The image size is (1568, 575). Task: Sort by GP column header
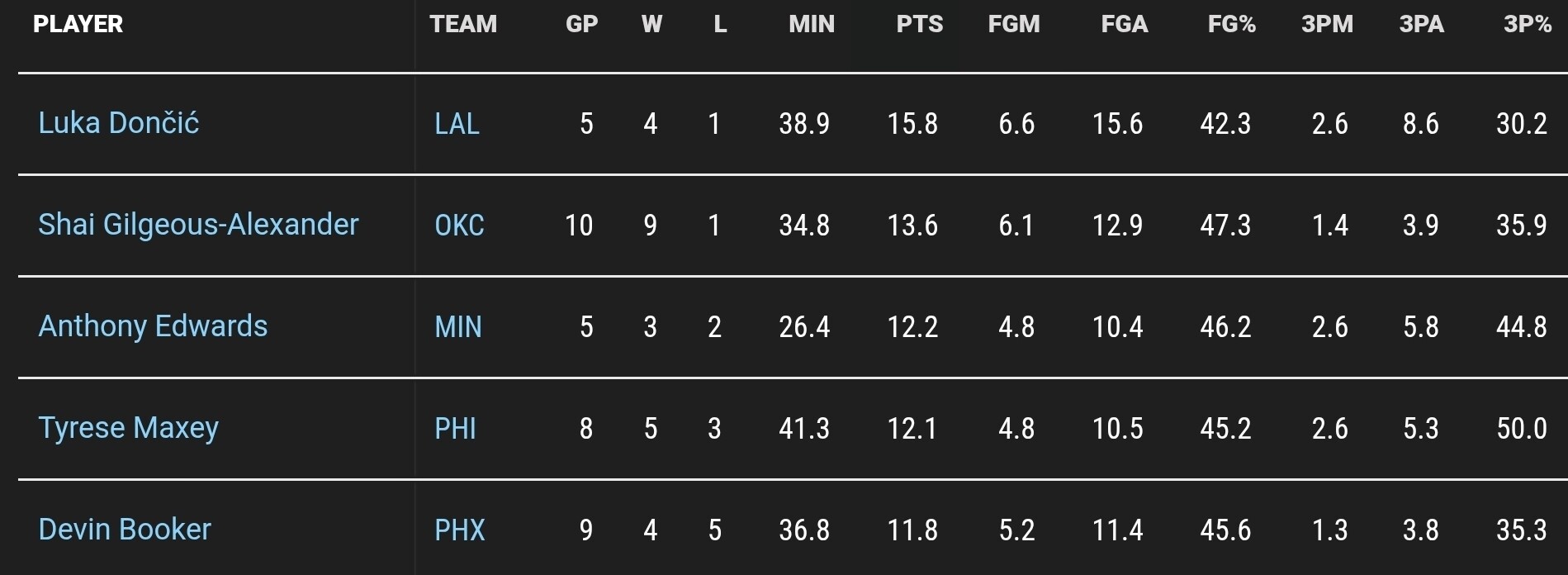(x=581, y=24)
